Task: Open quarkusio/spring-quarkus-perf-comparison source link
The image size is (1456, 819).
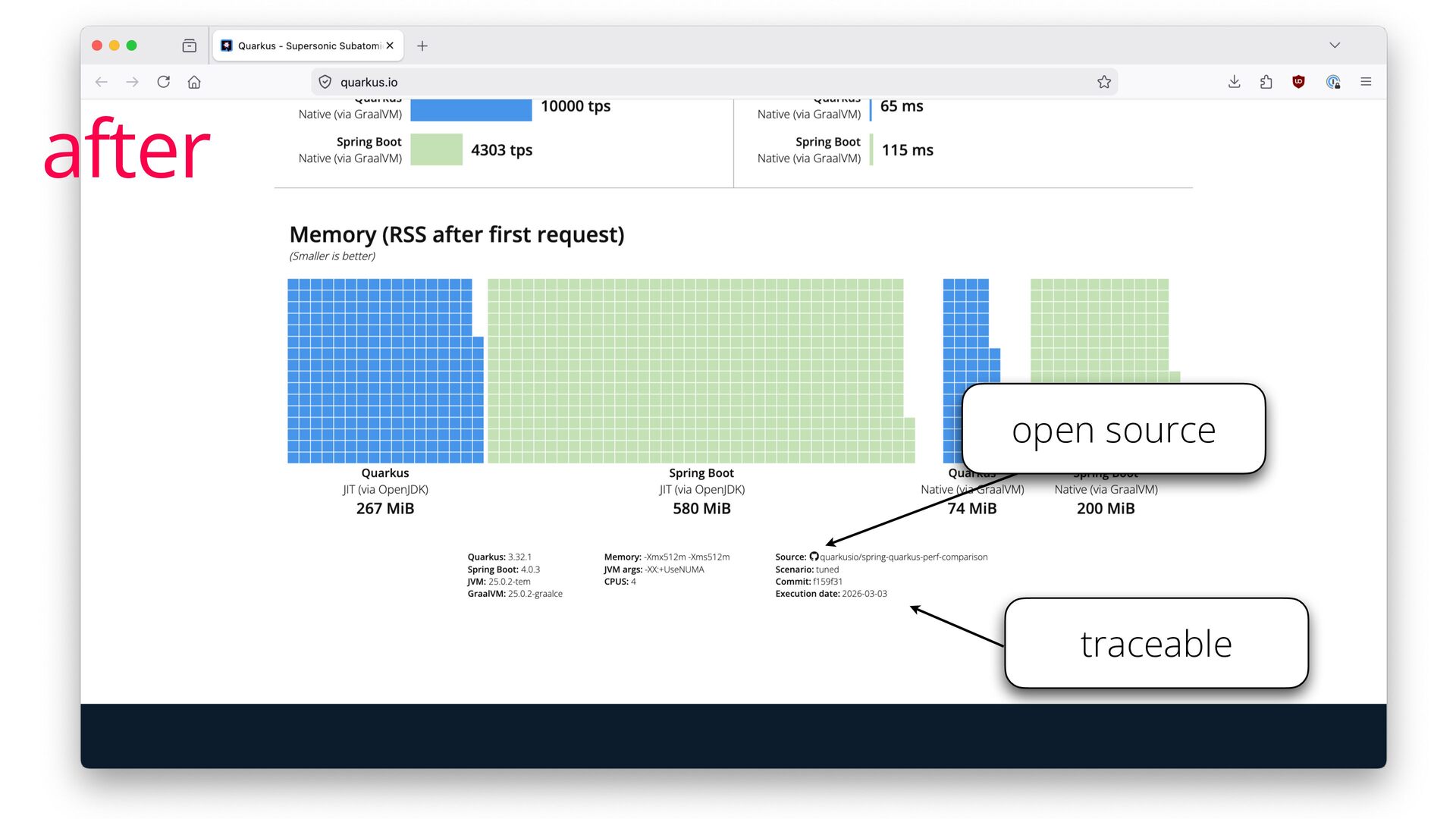Action: tap(902, 557)
